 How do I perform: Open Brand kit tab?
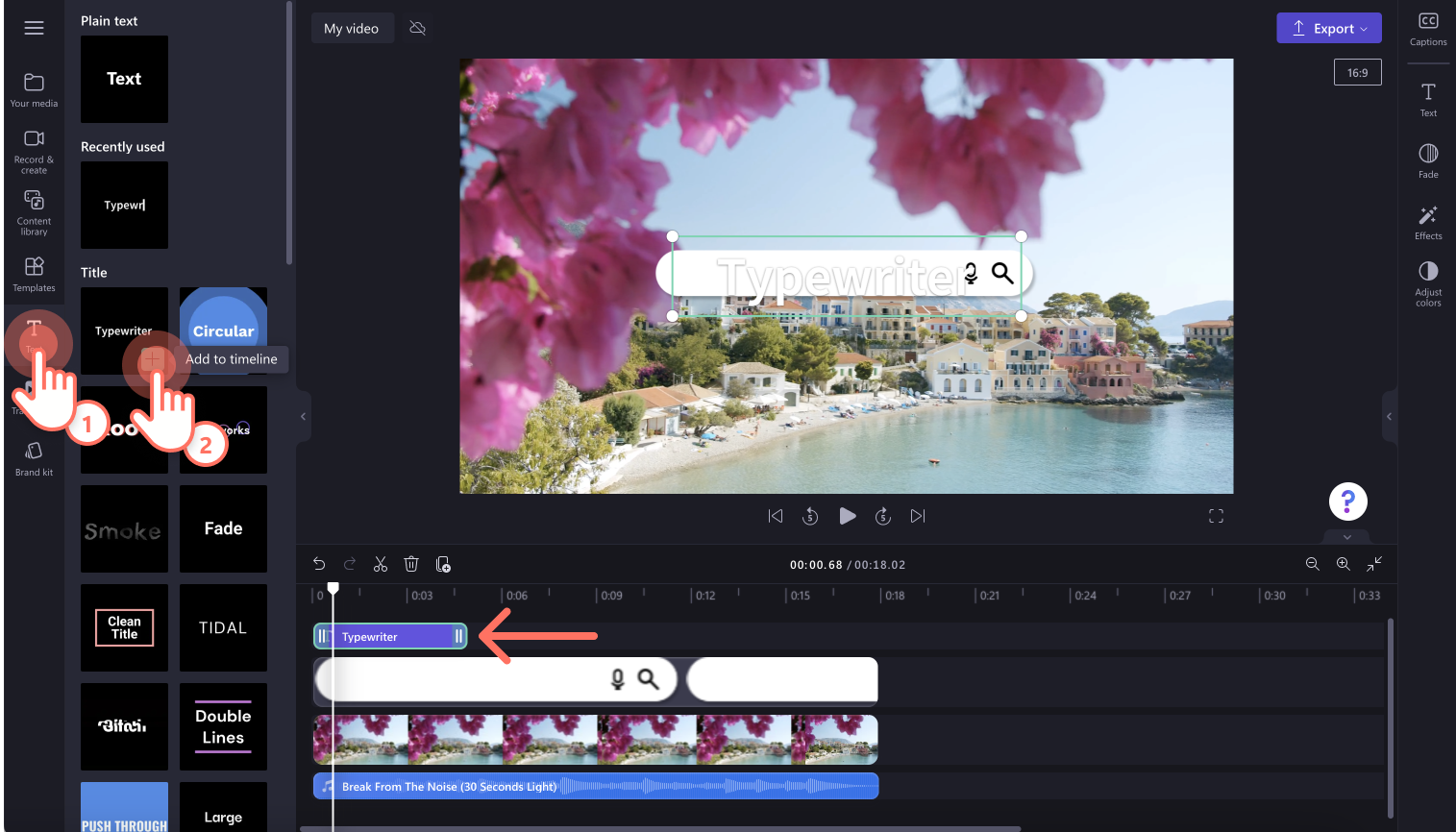tap(34, 459)
